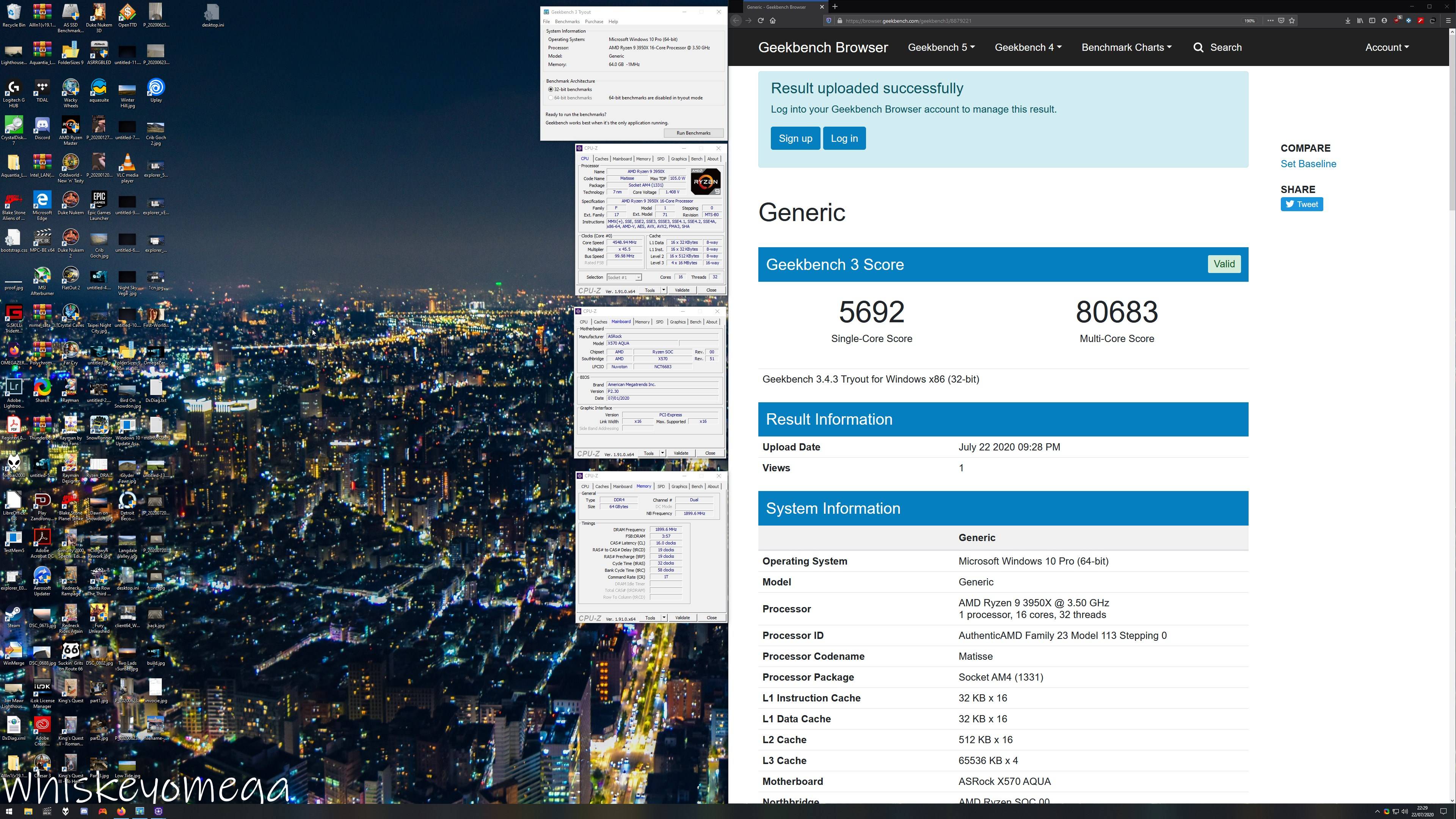Open a new Firefox tab
Screen dimensions: 1456x819
(835, 7)
